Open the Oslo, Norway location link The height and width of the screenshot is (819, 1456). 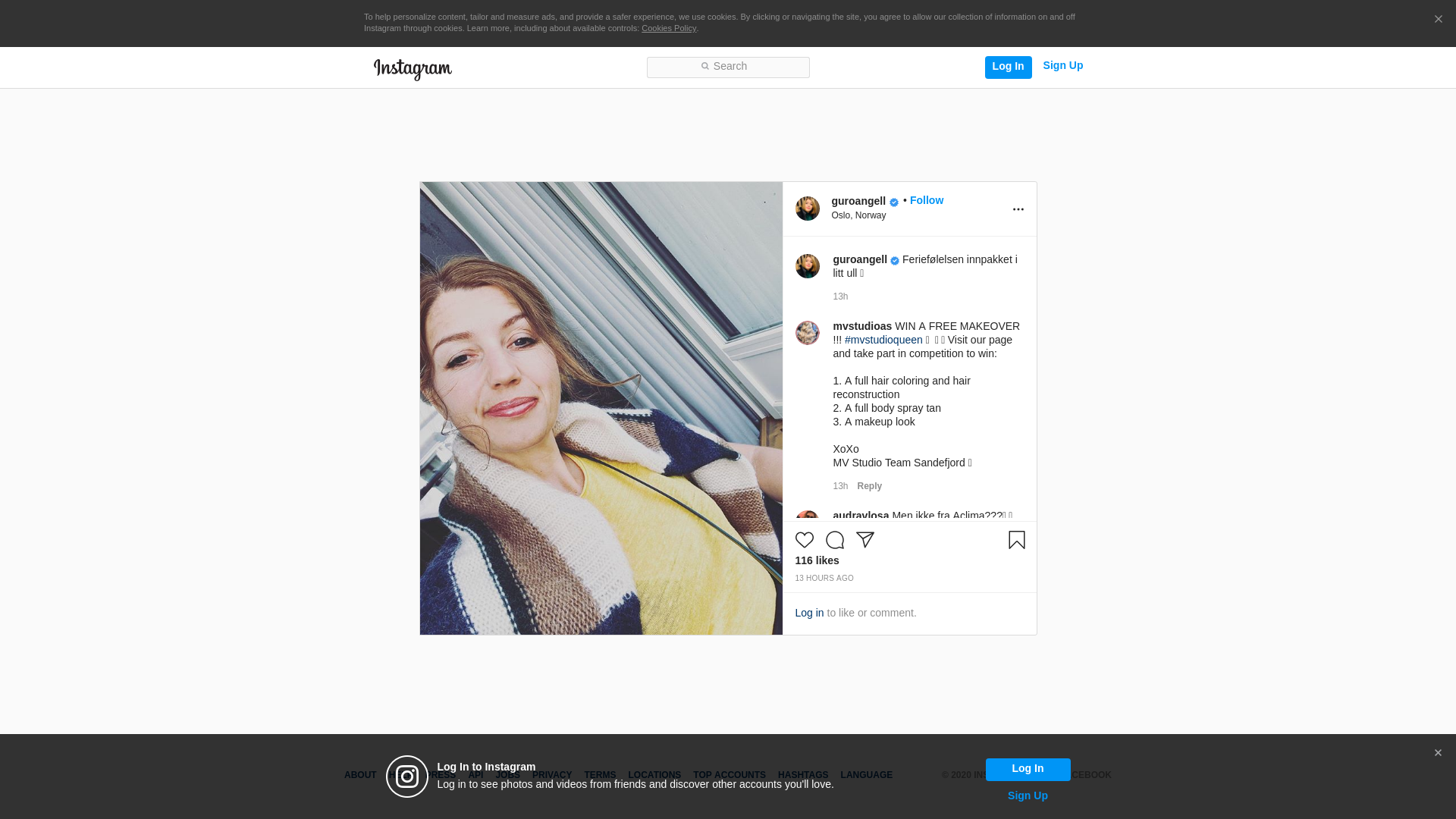pos(858,215)
